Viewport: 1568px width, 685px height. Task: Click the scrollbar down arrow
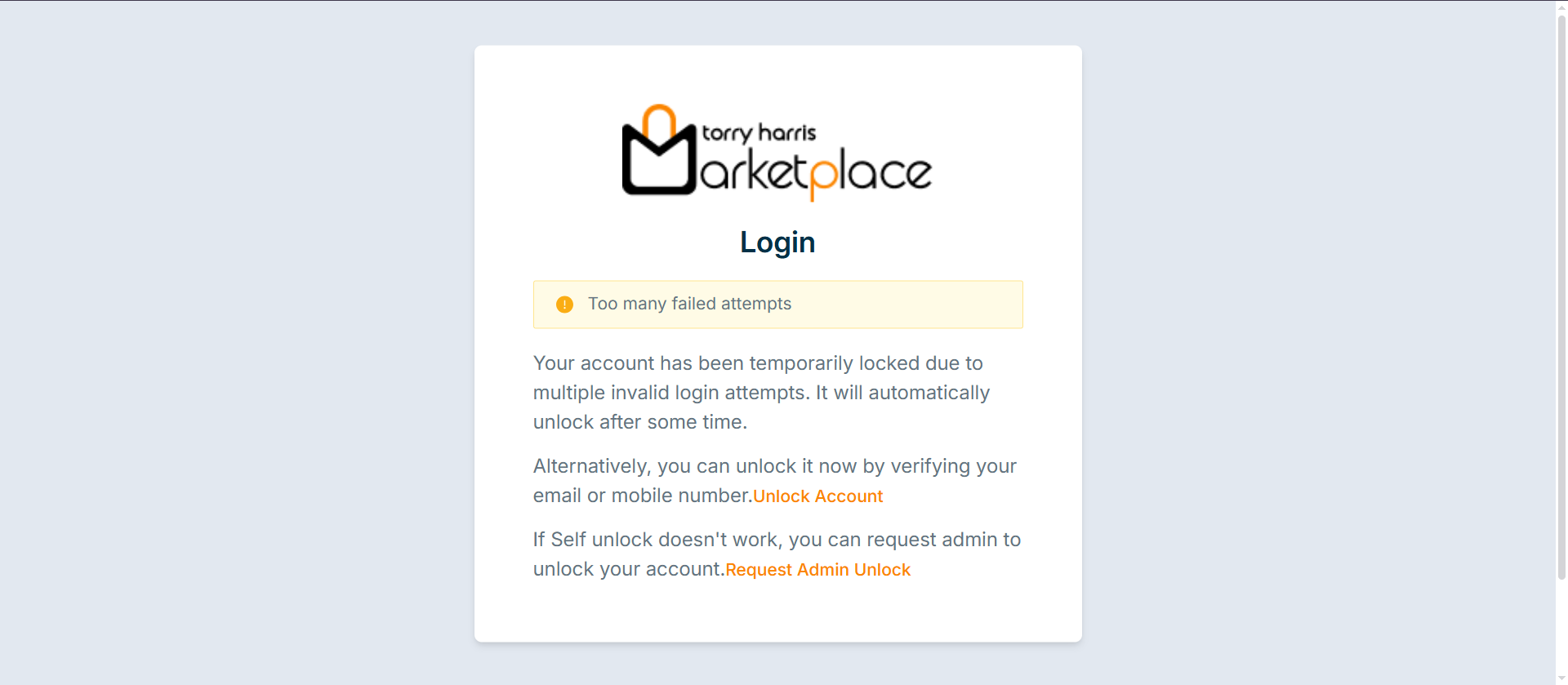[x=1561, y=679]
